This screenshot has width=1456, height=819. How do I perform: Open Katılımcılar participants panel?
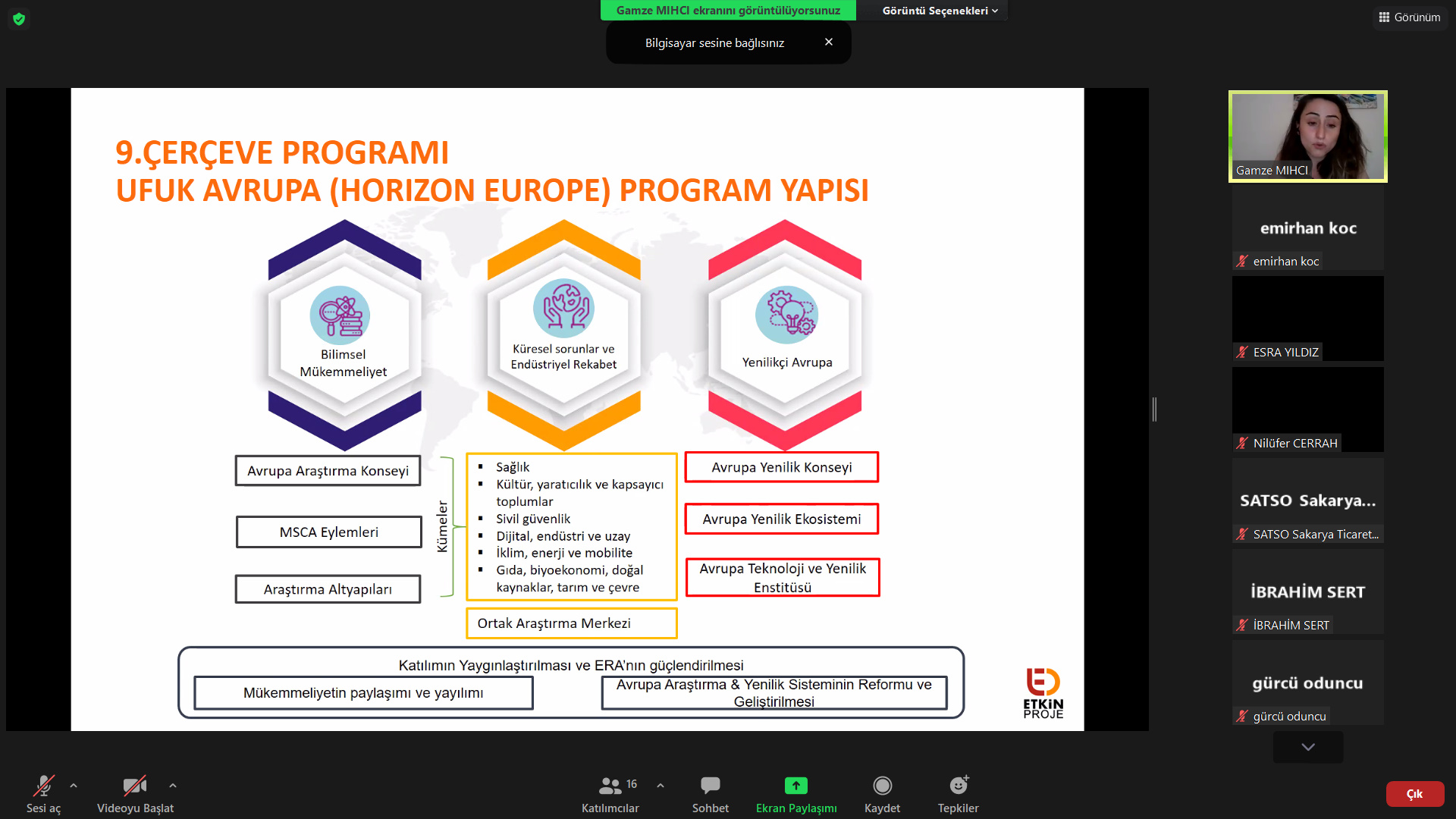(610, 786)
